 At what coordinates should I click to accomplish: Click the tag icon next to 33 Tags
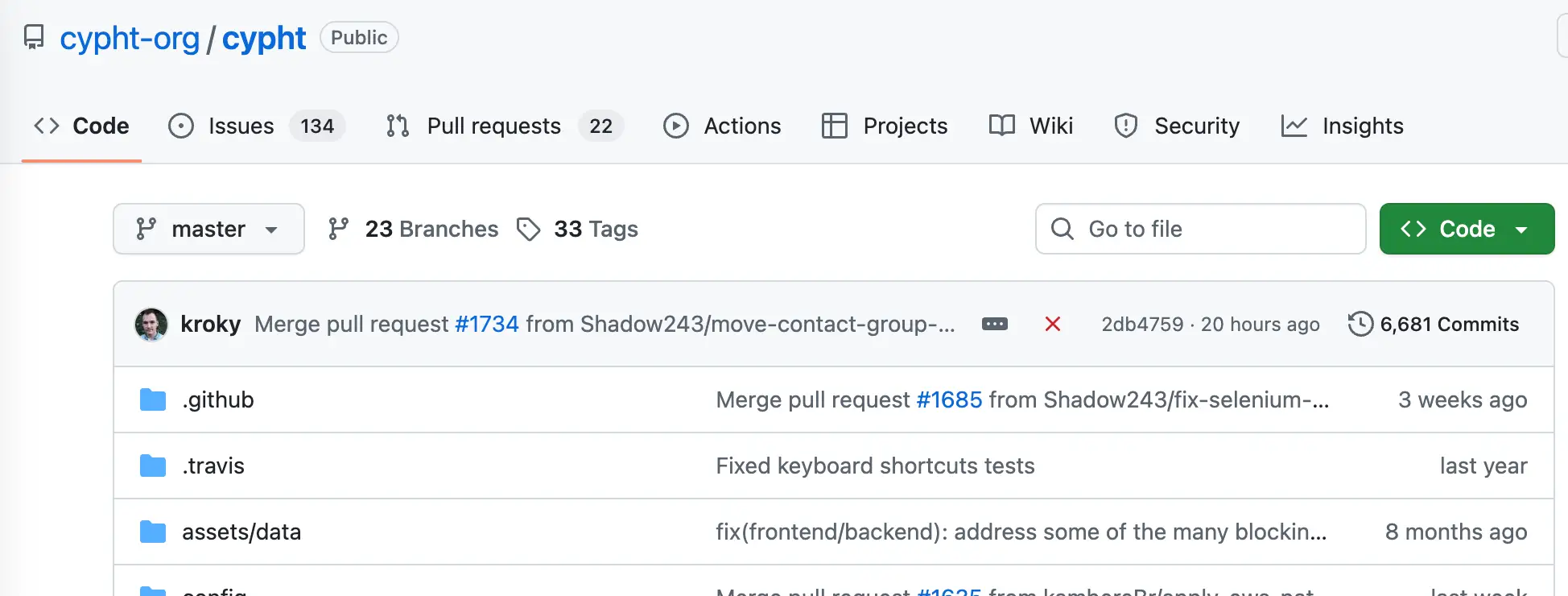[528, 230]
